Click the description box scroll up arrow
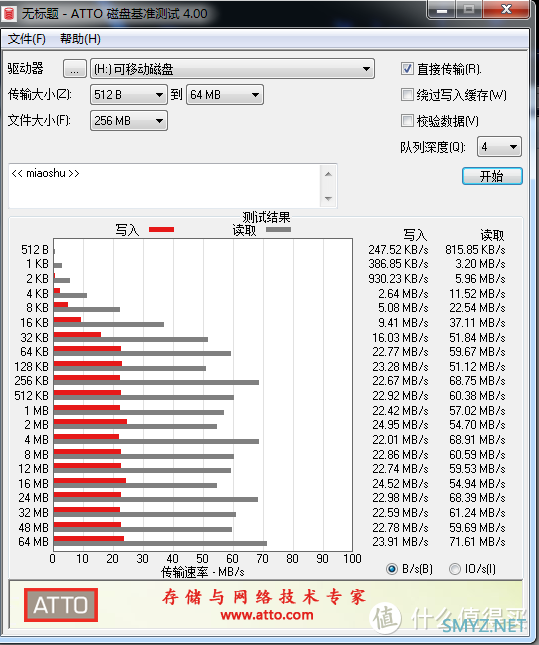539x645 pixels. coord(328,174)
